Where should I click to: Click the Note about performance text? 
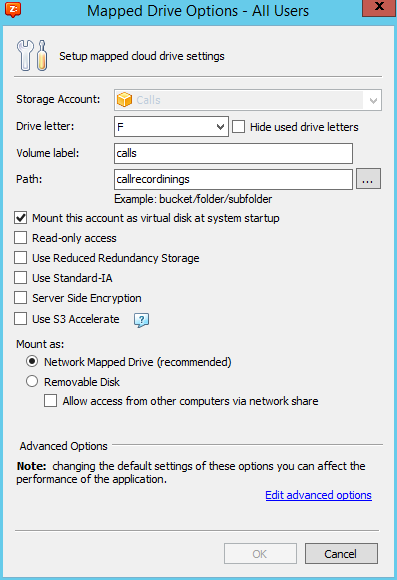(x=191, y=472)
